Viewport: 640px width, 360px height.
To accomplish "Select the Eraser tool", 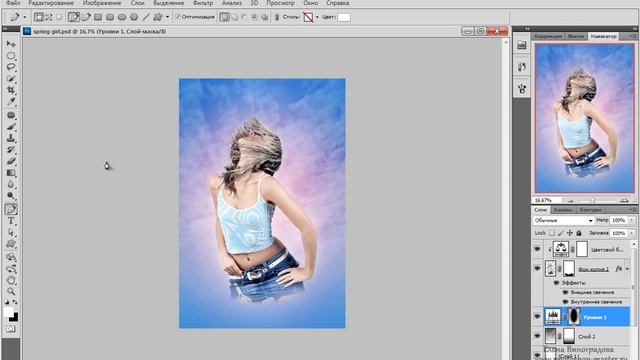I will 11,161.
